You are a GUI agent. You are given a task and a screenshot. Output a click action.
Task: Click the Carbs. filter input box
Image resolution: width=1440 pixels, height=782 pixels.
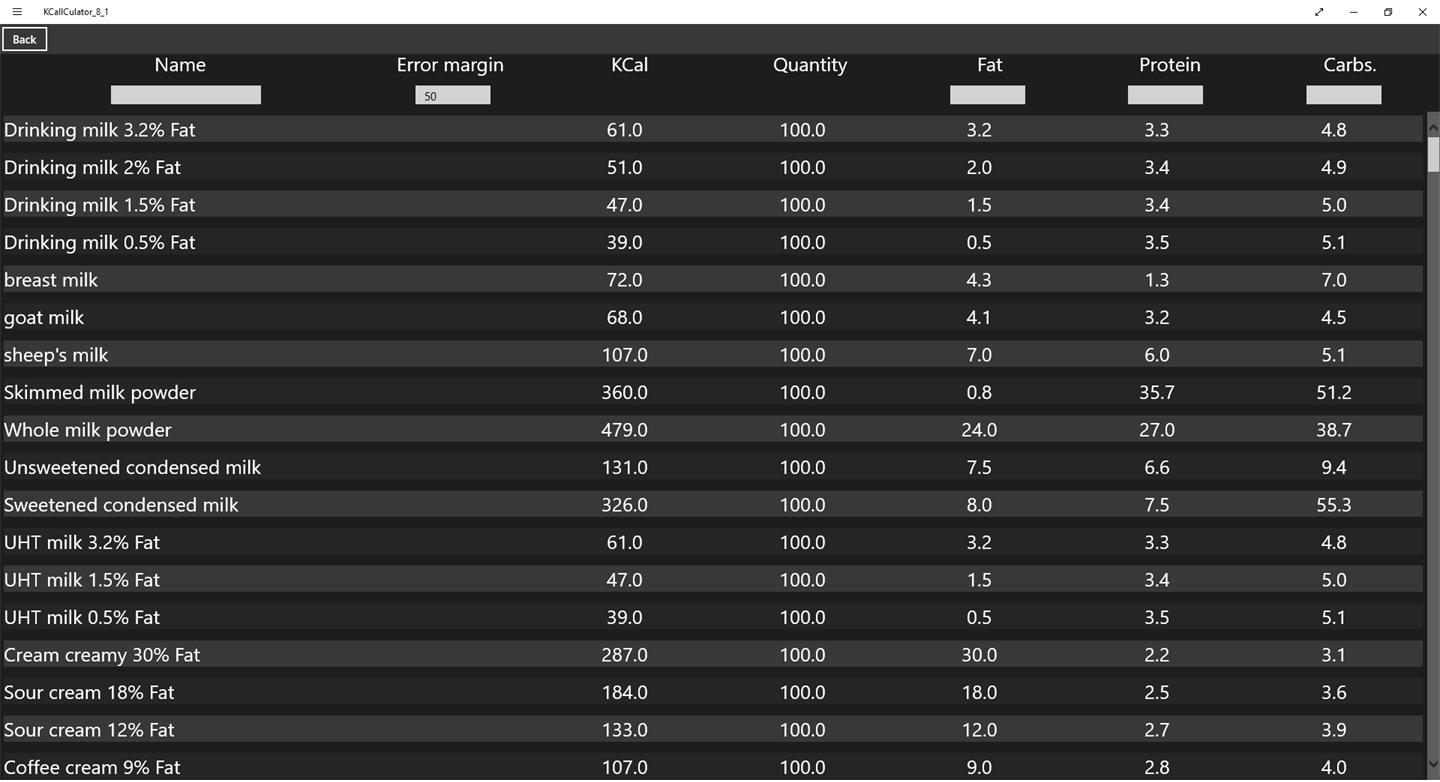tap(1344, 95)
